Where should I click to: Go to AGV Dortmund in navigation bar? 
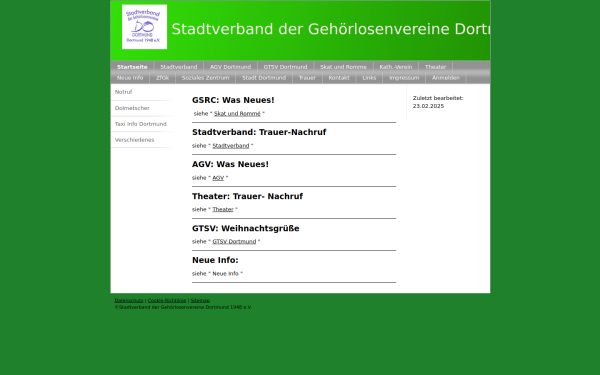point(230,67)
